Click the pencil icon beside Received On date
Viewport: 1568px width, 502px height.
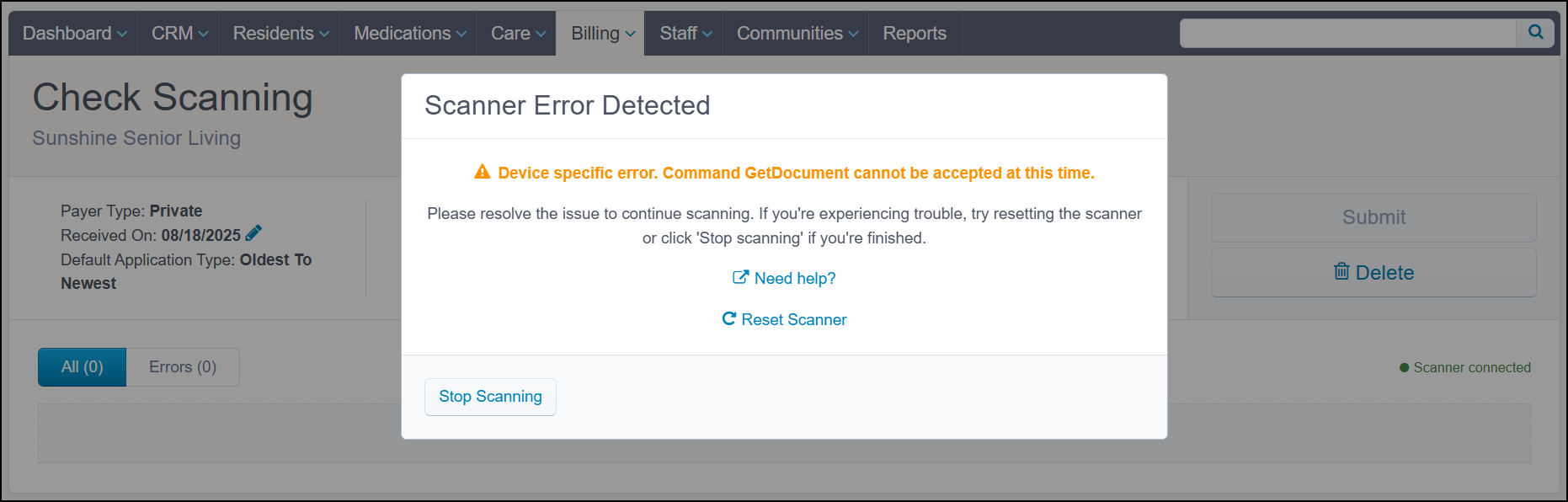click(x=253, y=233)
